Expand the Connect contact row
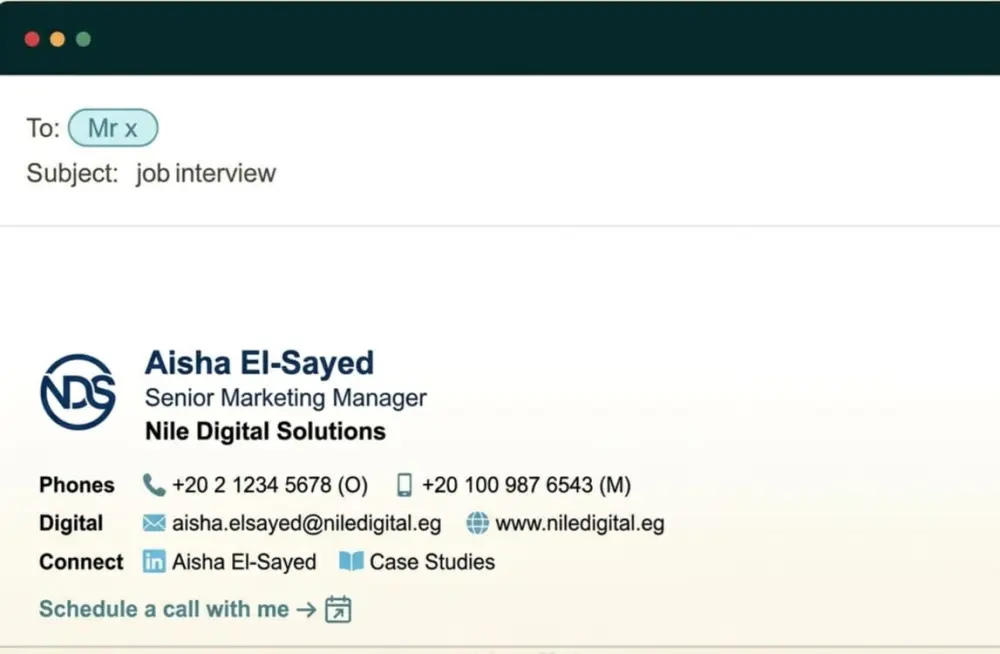1000x654 pixels. pyautogui.click(x=80, y=561)
